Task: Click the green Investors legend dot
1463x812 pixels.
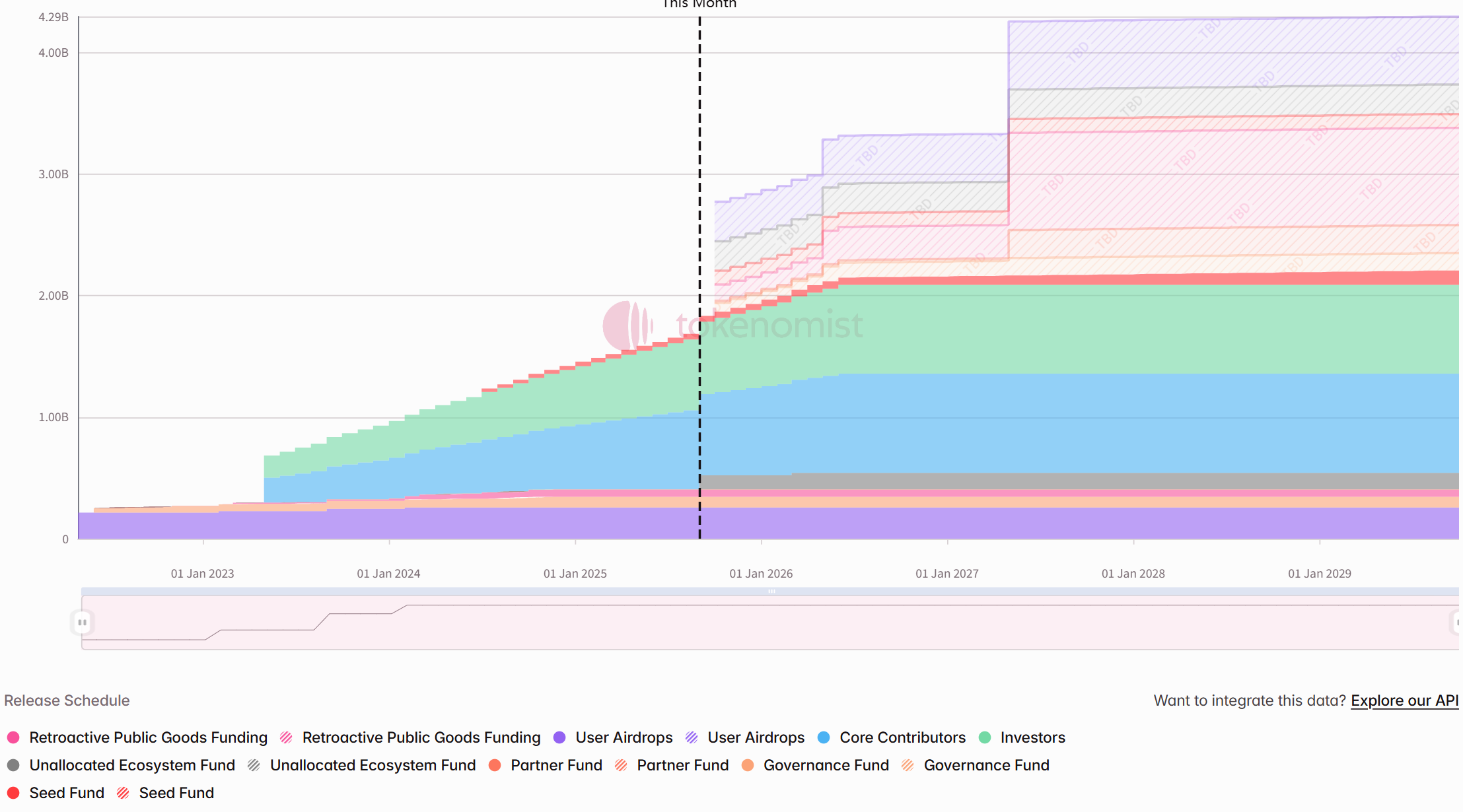Action: click(985, 737)
